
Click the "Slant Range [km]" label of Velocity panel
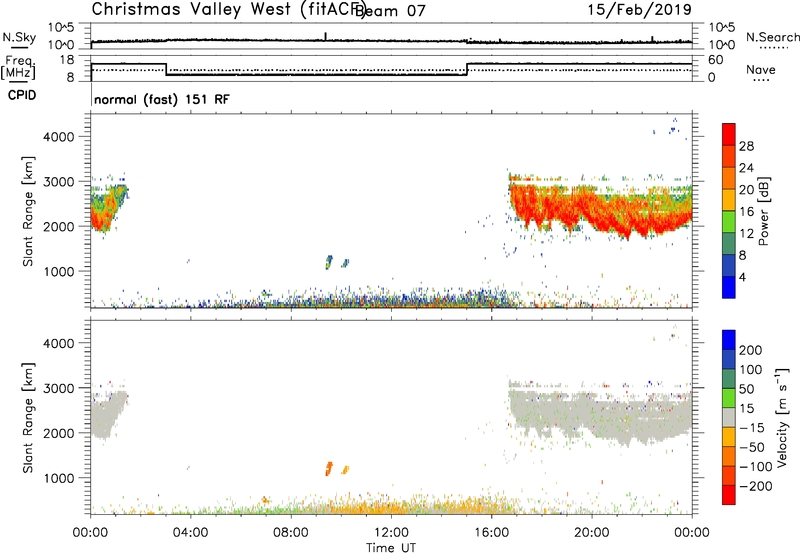point(28,417)
